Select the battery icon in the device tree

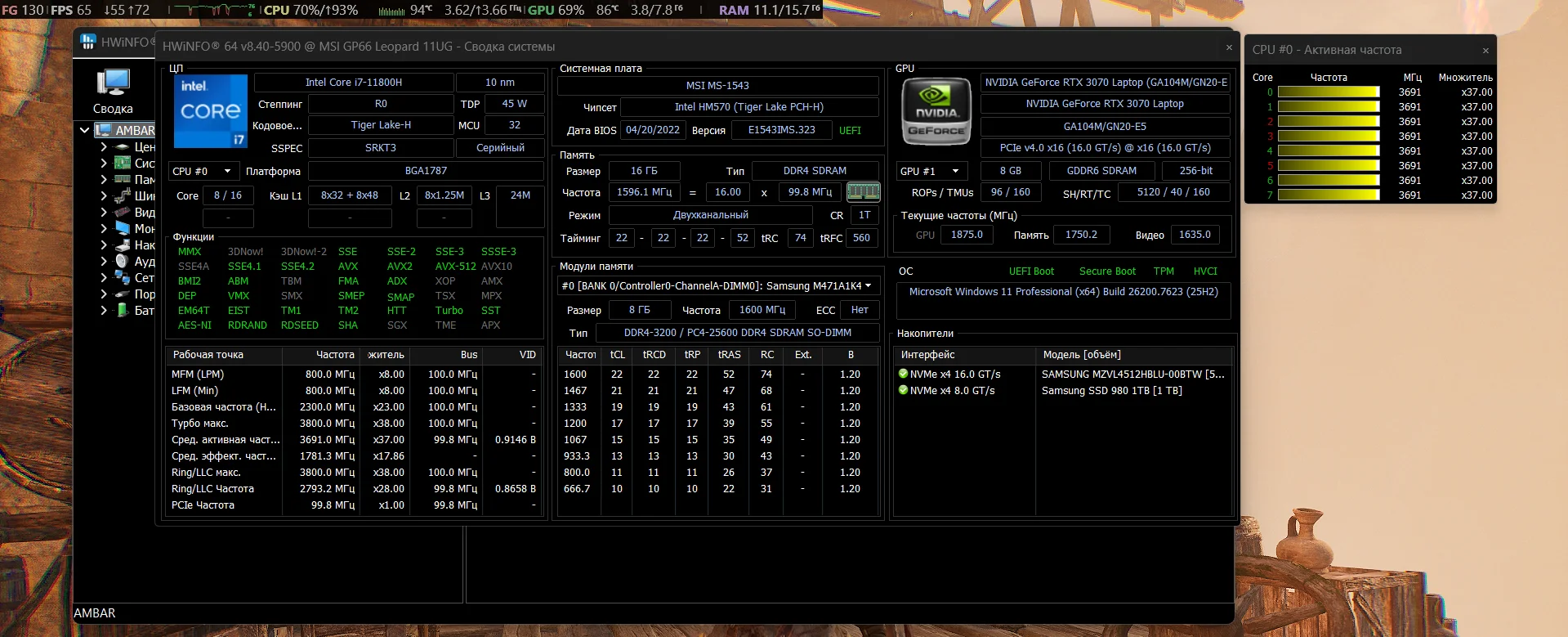123,310
